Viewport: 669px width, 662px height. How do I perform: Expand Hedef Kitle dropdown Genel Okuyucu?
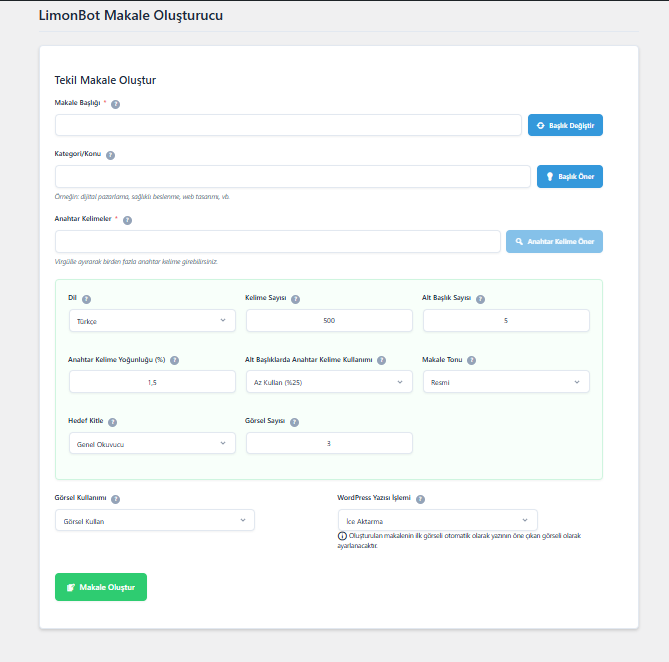(152, 443)
